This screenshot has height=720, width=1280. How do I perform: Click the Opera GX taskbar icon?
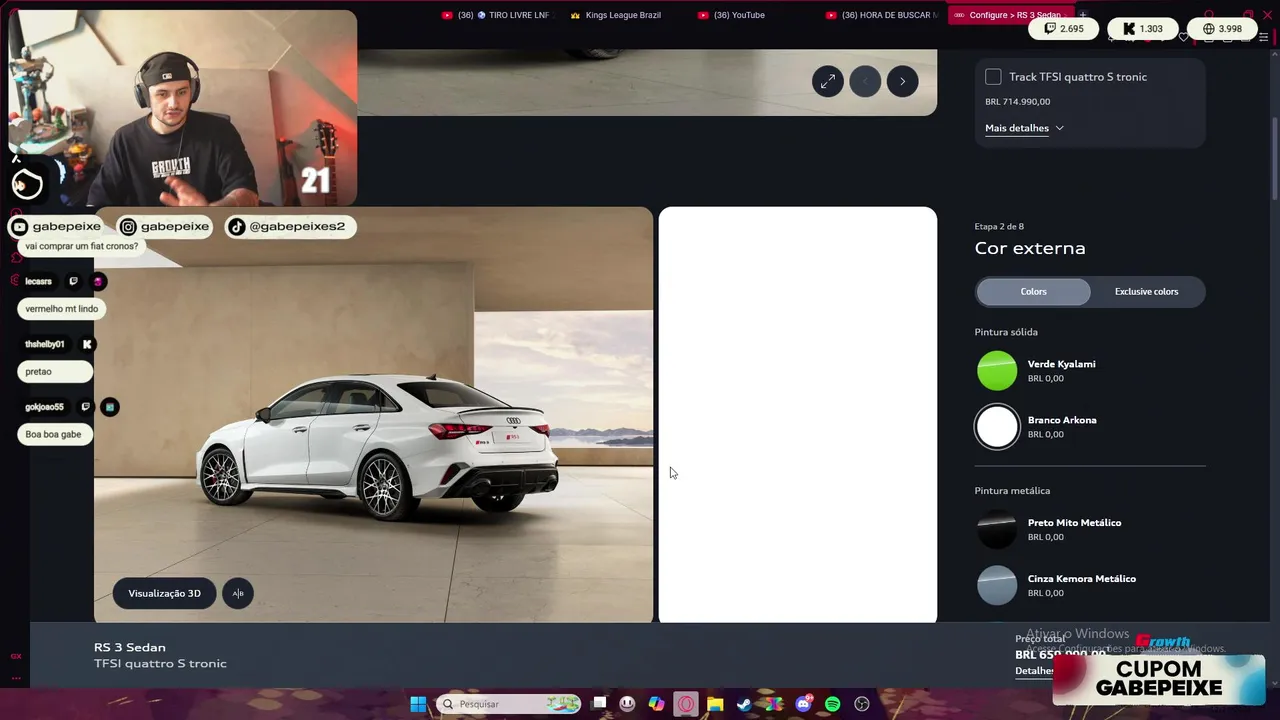click(x=686, y=704)
